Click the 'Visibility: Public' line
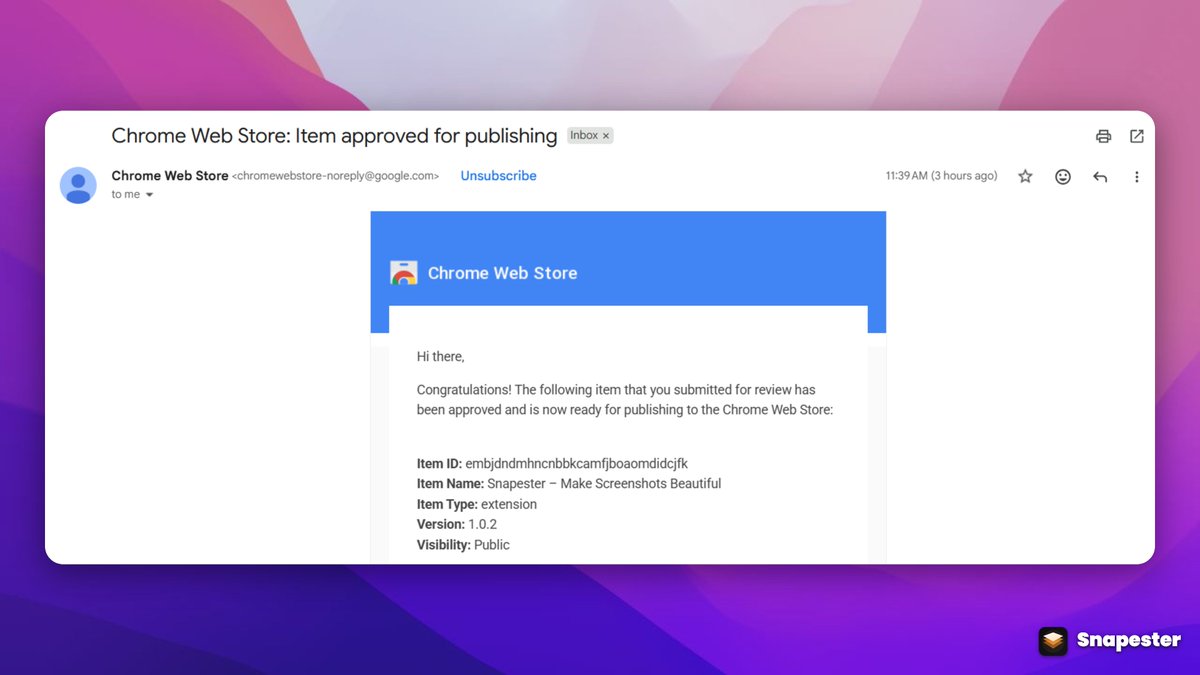This screenshot has height=675, width=1200. (x=463, y=545)
